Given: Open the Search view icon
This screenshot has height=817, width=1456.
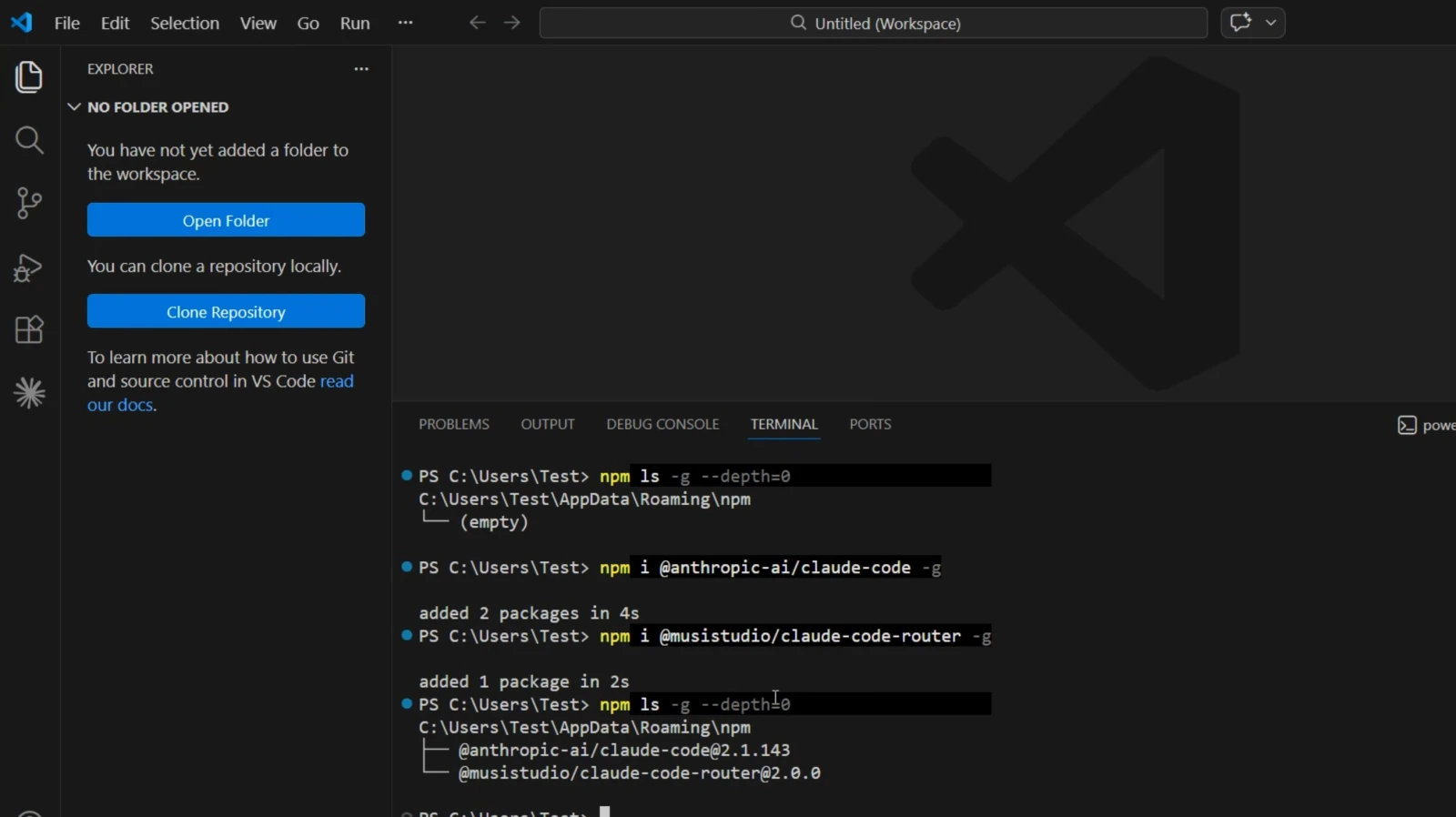Looking at the screenshot, I should click(x=29, y=140).
